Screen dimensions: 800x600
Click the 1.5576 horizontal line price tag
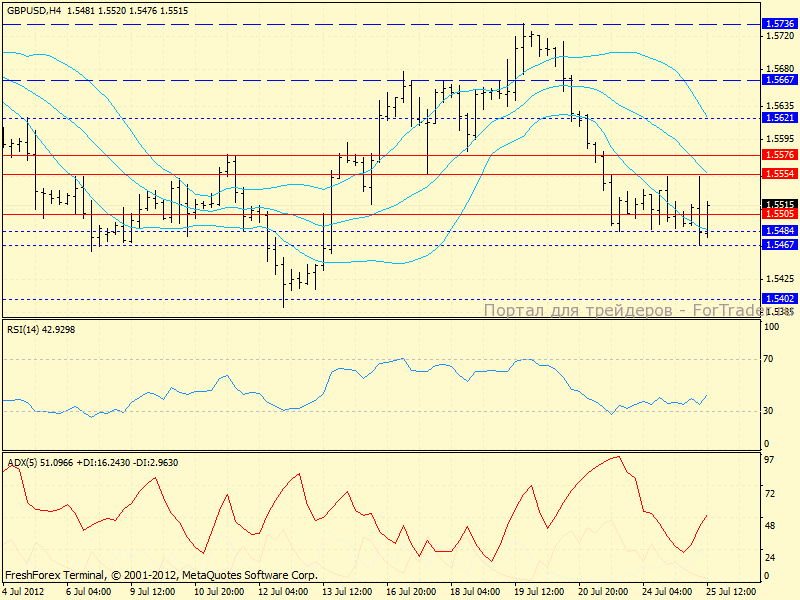click(x=778, y=155)
